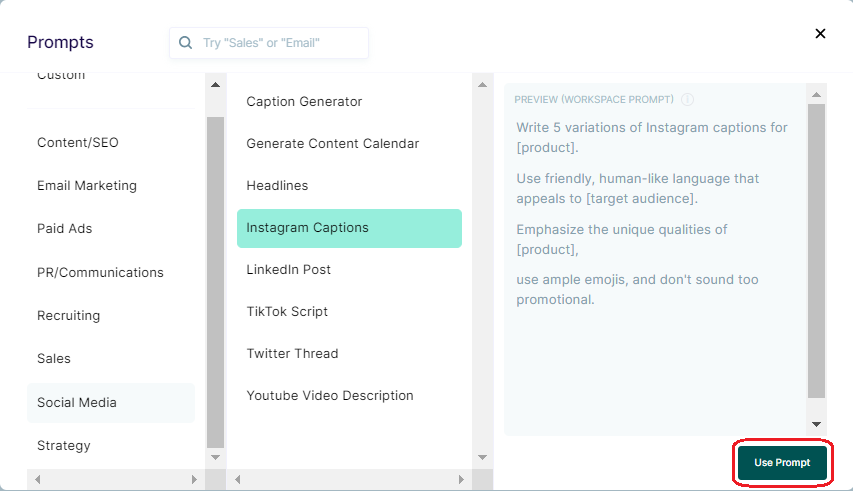Focus the prompt search field
Image resolution: width=853 pixels, height=491 pixels.
point(269,43)
